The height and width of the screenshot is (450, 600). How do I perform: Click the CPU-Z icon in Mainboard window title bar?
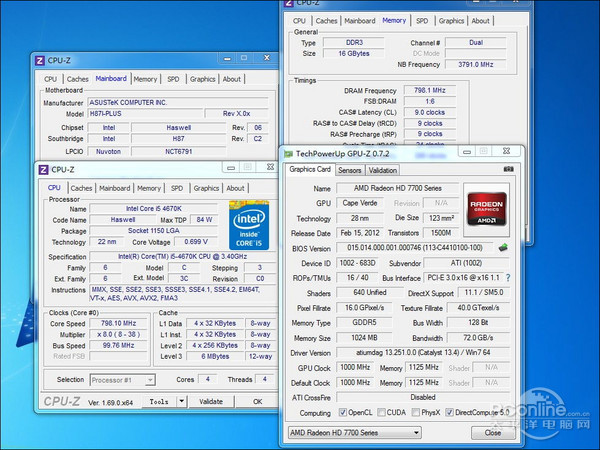pyautogui.click(x=40, y=60)
